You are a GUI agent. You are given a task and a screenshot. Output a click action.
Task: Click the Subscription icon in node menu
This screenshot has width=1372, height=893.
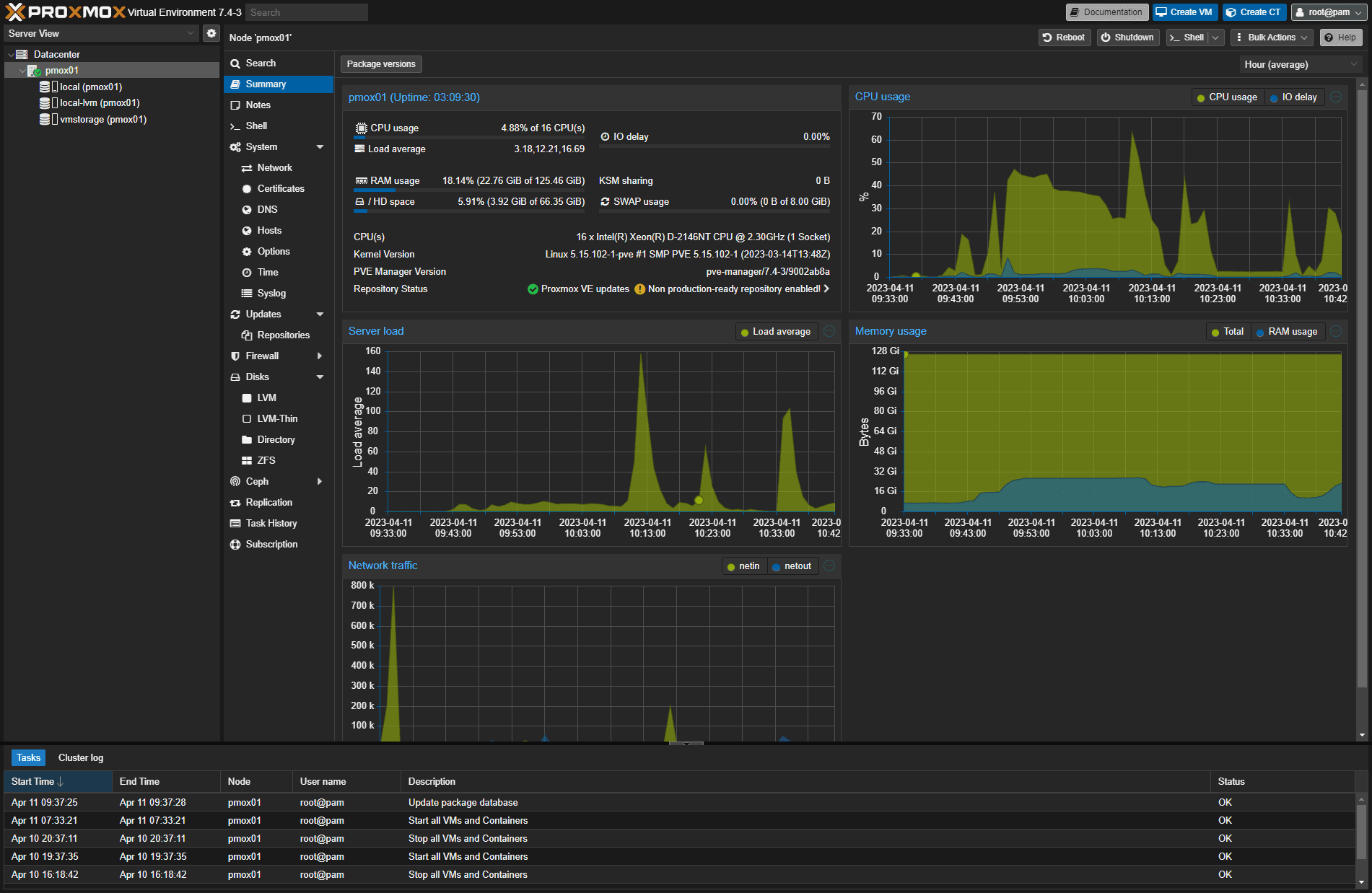pos(235,545)
